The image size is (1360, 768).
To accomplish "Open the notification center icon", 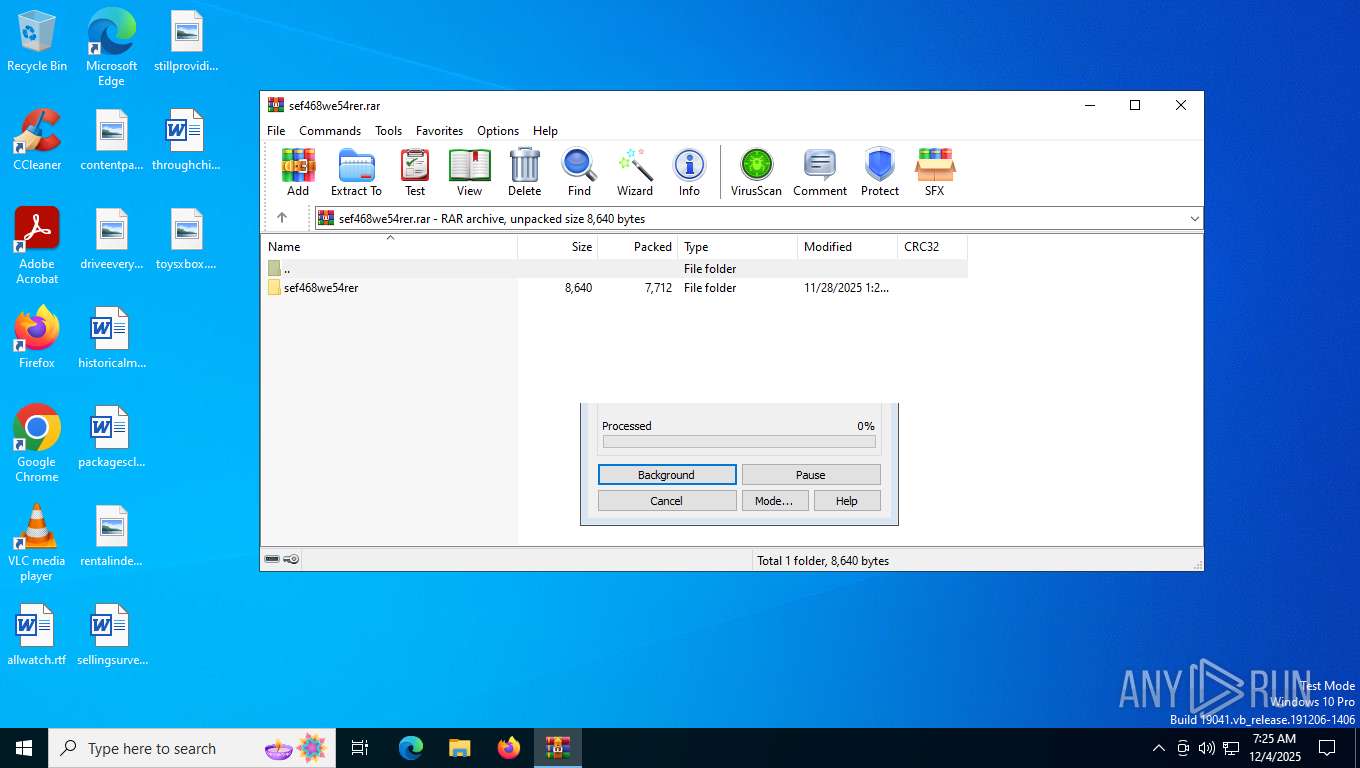I will [x=1327, y=748].
